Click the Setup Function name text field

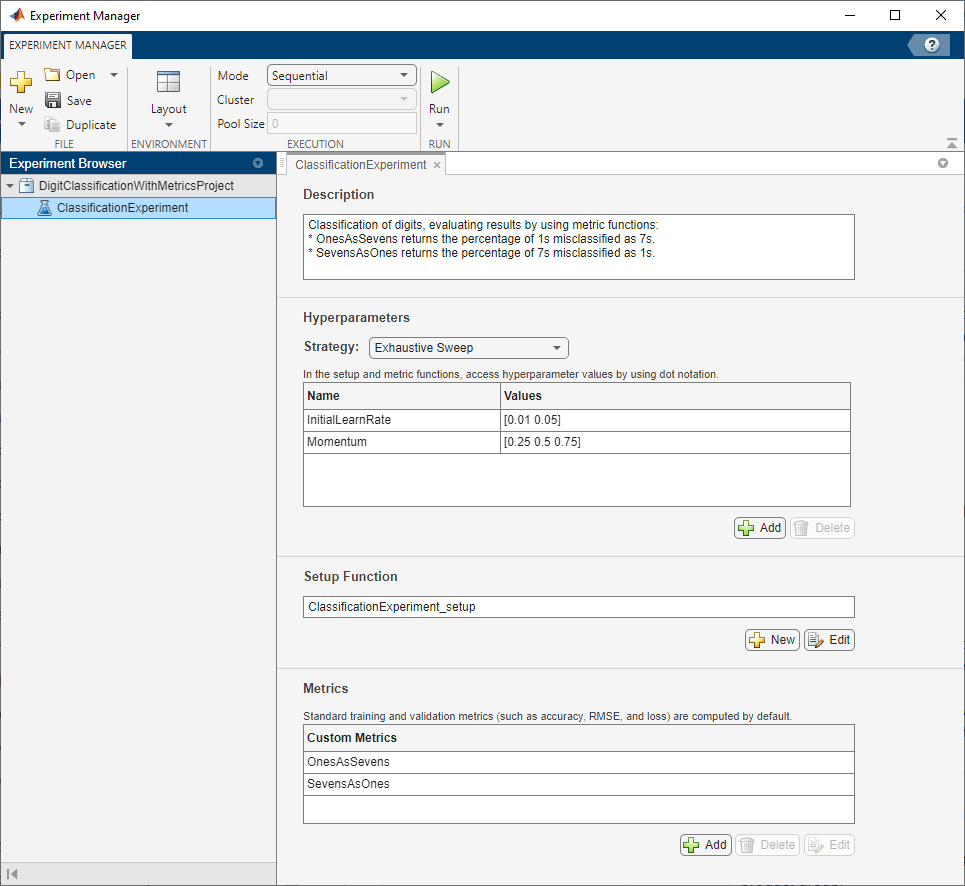(578, 607)
